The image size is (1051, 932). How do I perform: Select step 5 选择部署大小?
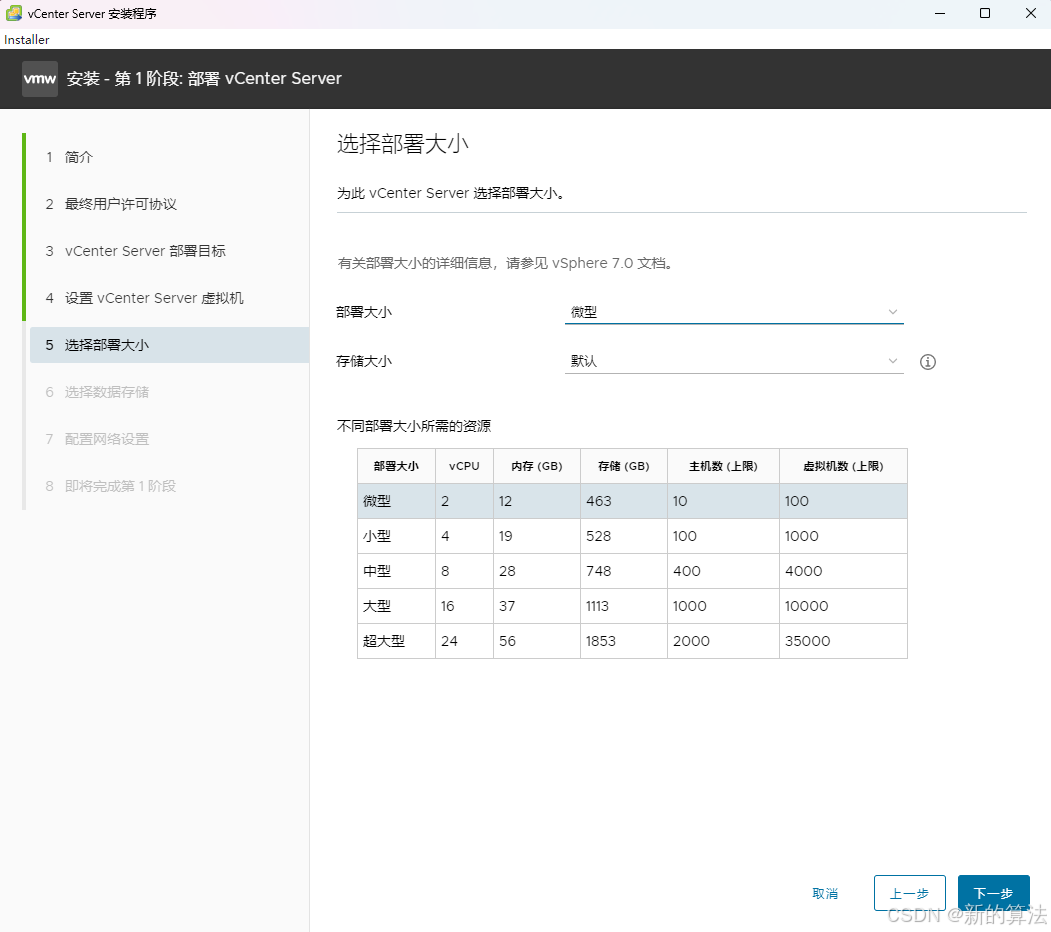(x=170, y=345)
